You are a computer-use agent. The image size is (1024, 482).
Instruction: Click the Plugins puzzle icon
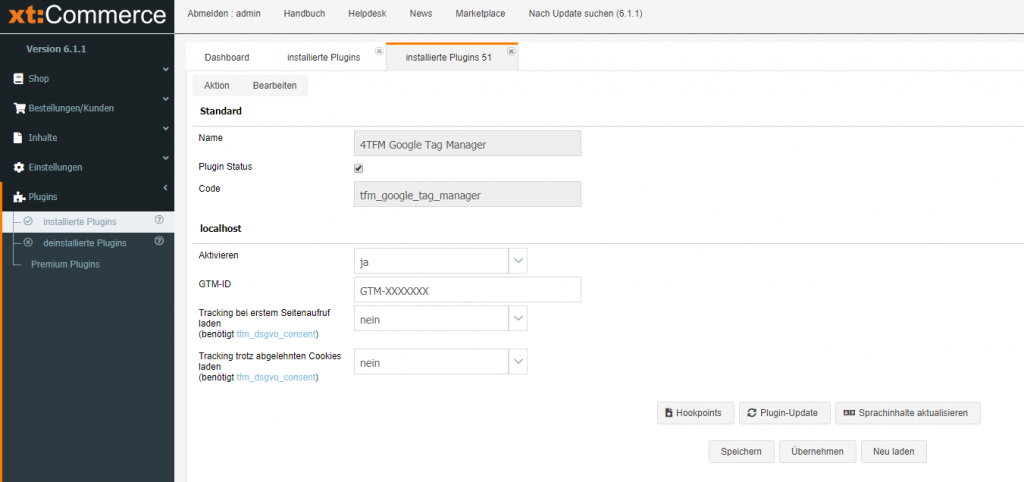pyautogui.click(x=19, y=197)
